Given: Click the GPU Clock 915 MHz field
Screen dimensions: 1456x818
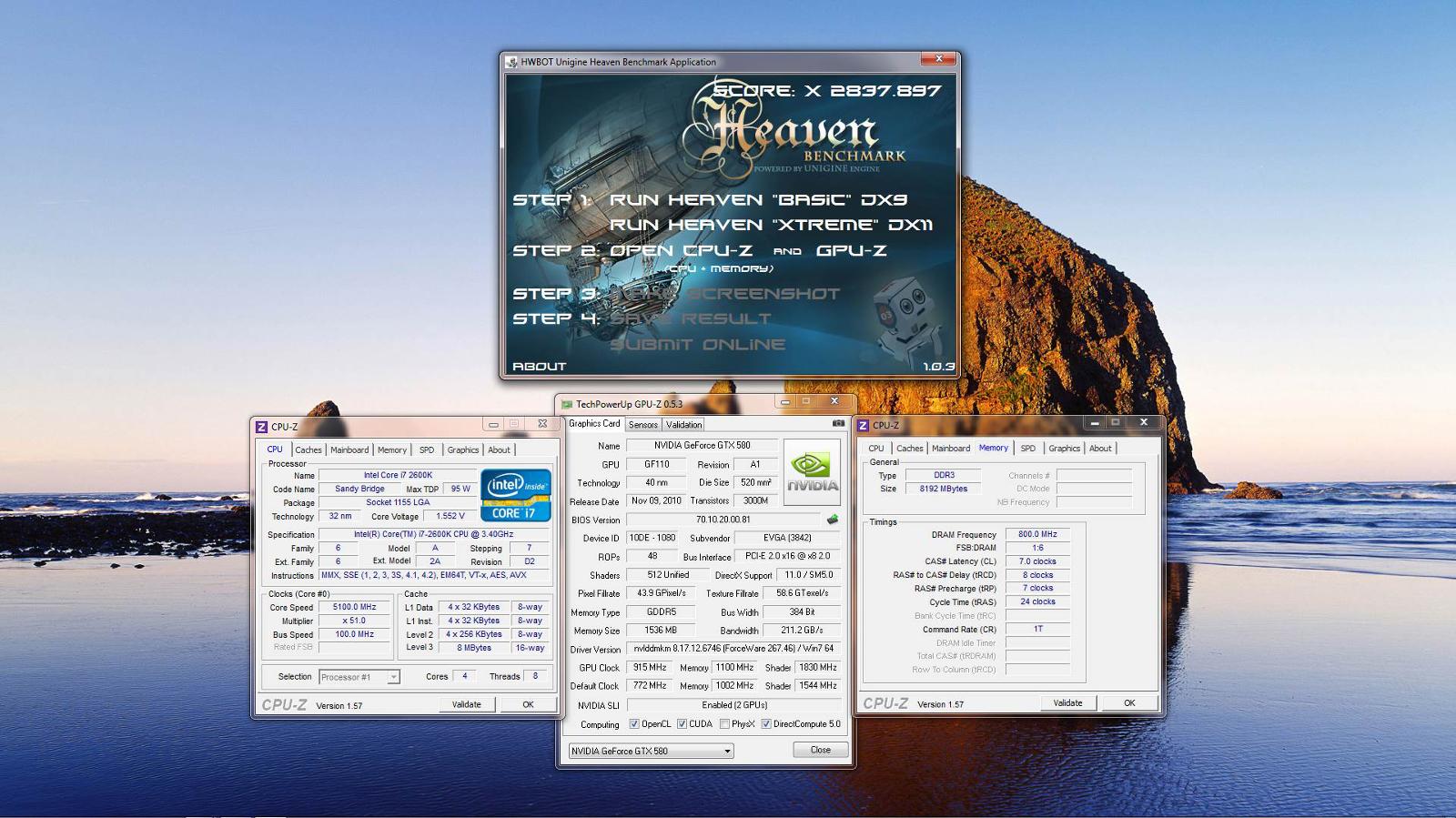Looking at the screenshot, I should click(650, 667).
